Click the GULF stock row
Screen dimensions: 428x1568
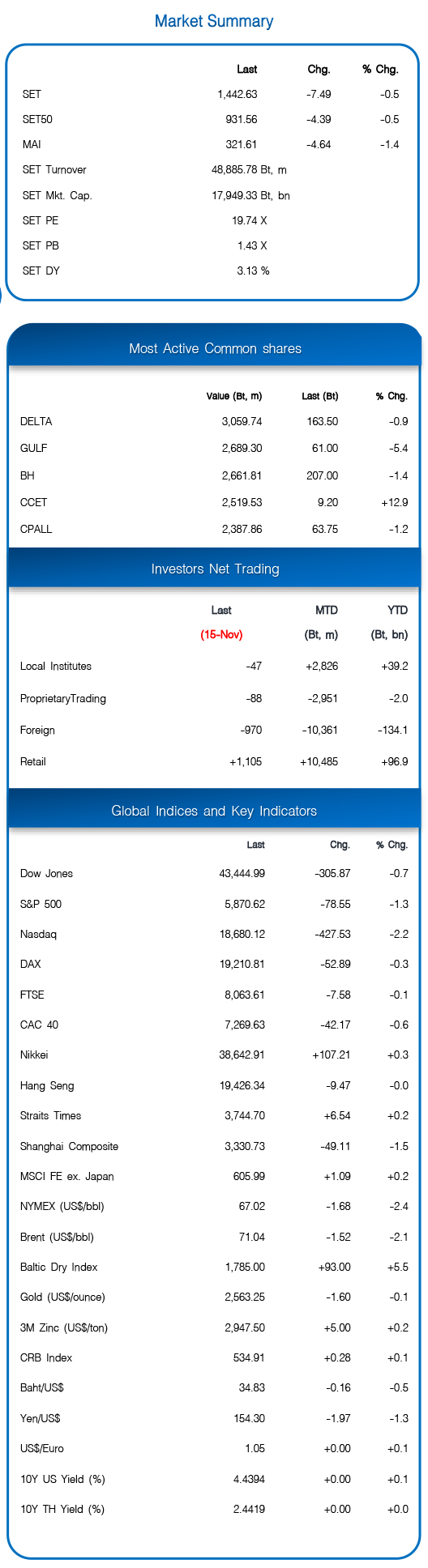(214, 448)
